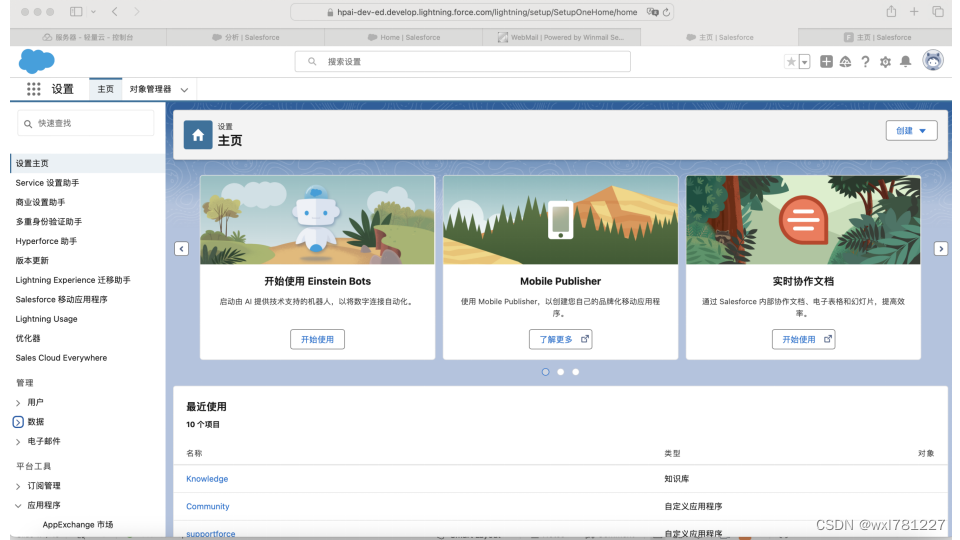
Task: Expand the 用户 tree node
Action: (18, 403)
